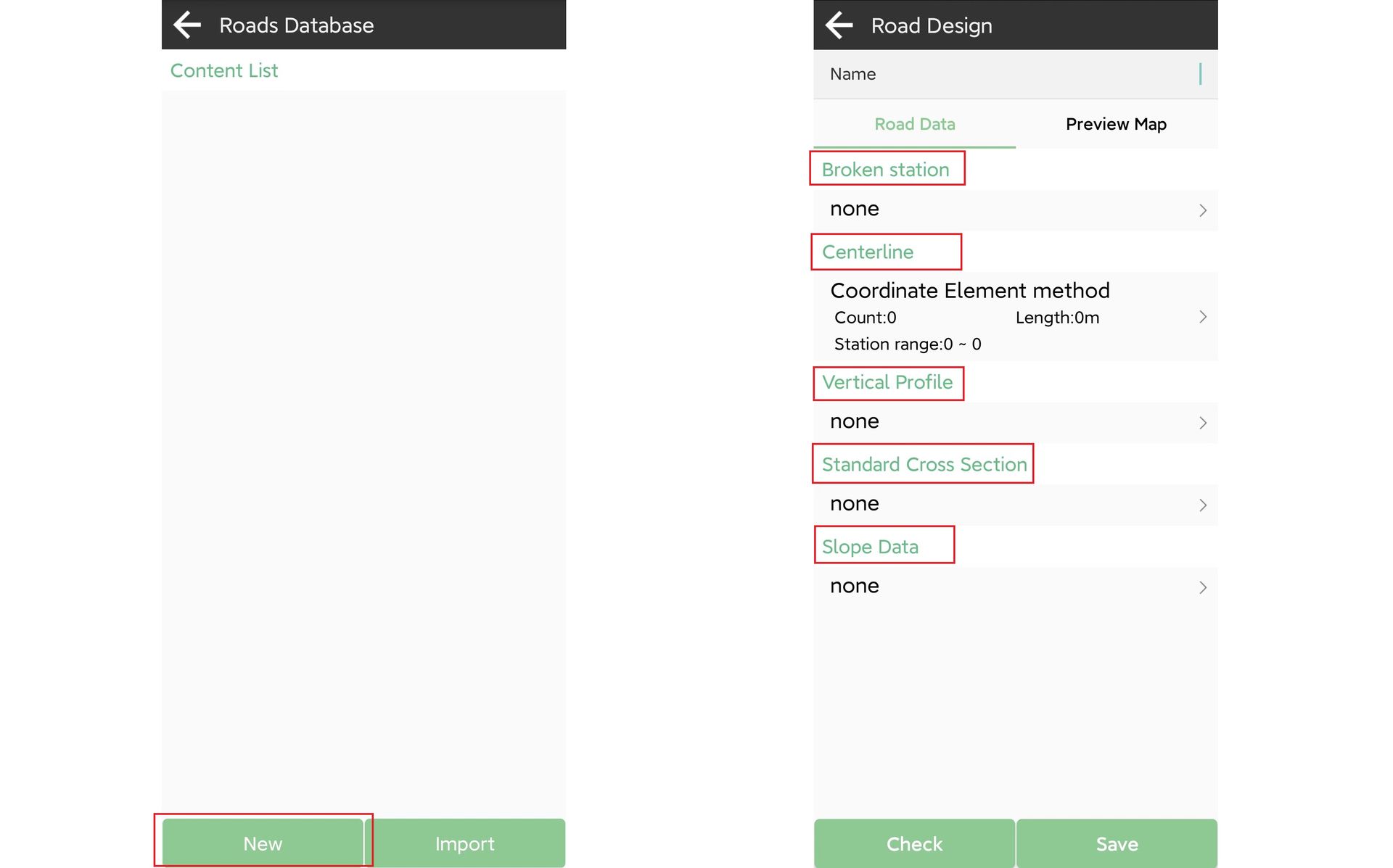Switch to the Preview Map tab
Viewport: 1393px width, 868px height.
click(1116, 124)
